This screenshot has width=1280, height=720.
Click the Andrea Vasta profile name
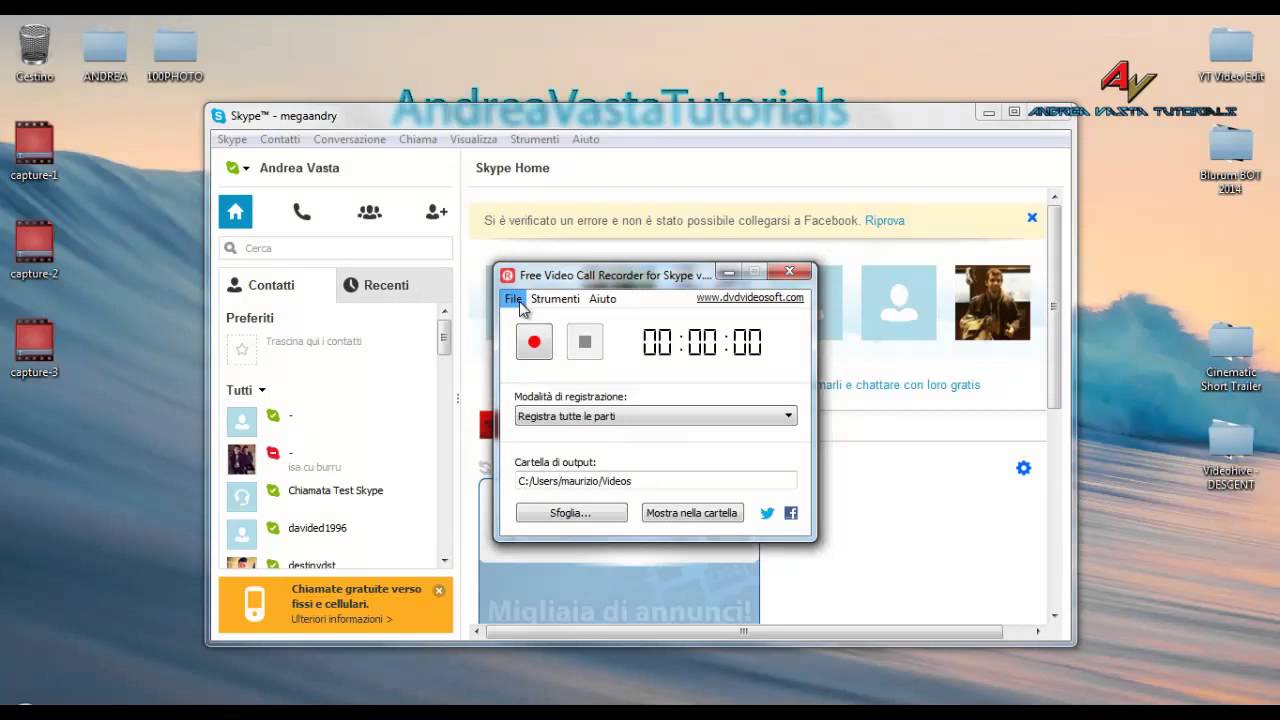point(299,168)
